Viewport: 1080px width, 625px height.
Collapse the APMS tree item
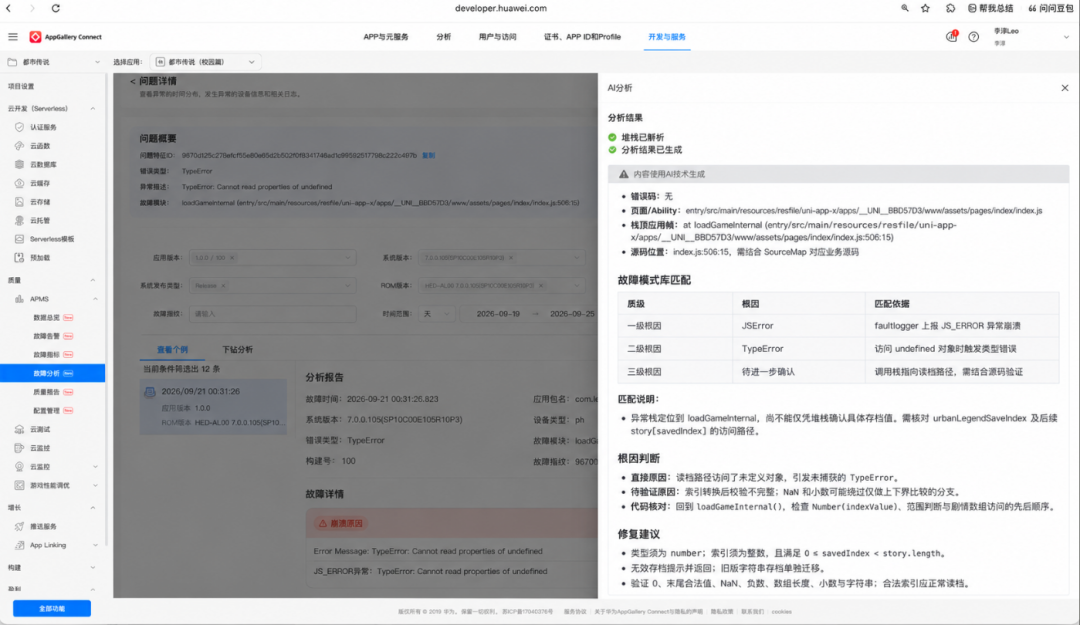click(95, 299)
